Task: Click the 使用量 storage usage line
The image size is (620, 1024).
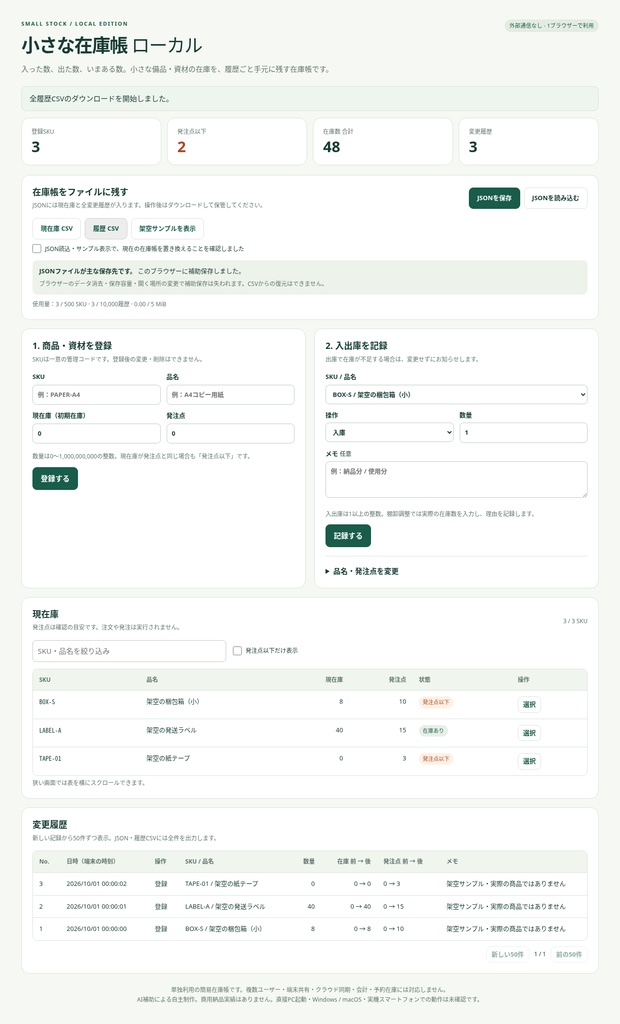Action: pyautogui.click(x=99, y=304)
